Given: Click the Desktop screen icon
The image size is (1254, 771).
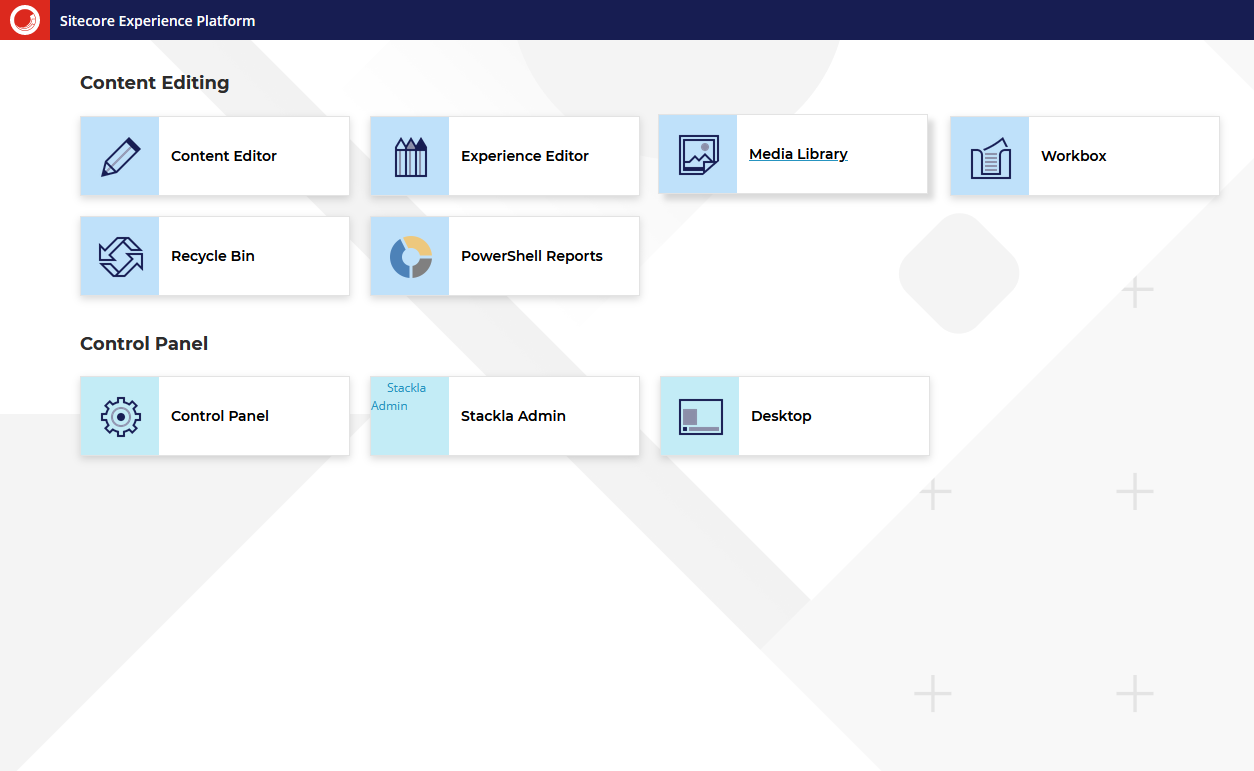Looking at the screenshot, I should click(x=700, y=417).
